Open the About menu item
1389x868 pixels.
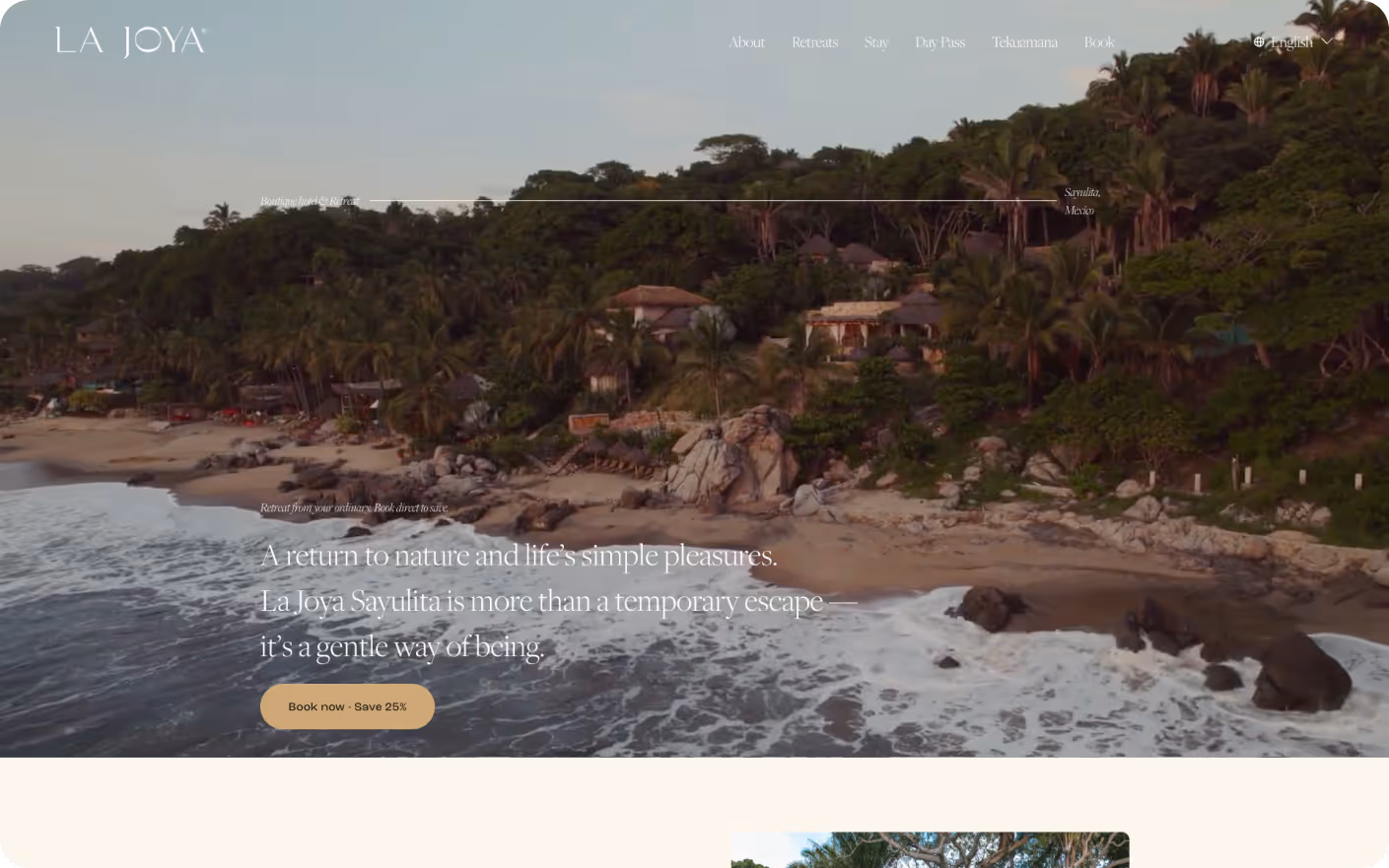tap(746, 42)
